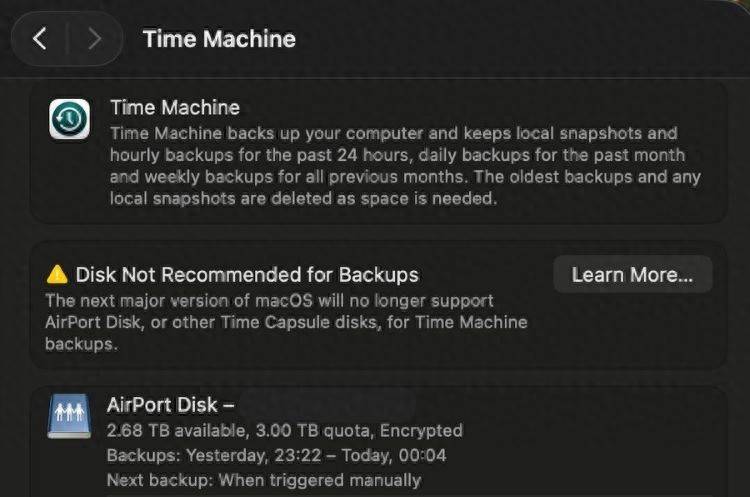This screenshot has height=497, width=750.
Task: Open Learn More about unsupported disk
Action: click(x=633, y=275)
